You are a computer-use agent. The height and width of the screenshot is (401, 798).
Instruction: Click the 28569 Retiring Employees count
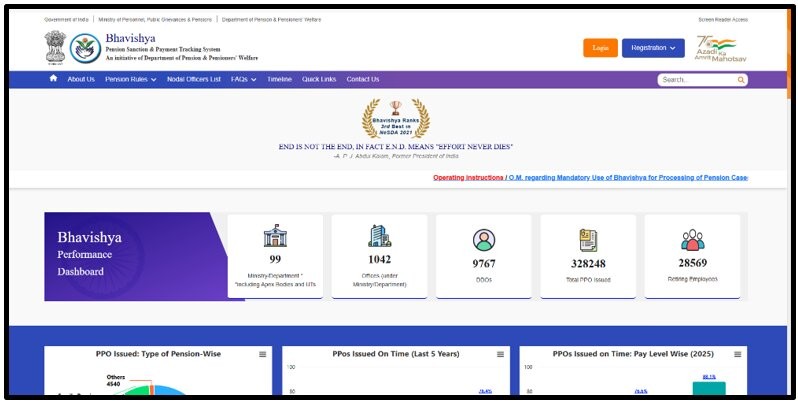coord(693,263)
